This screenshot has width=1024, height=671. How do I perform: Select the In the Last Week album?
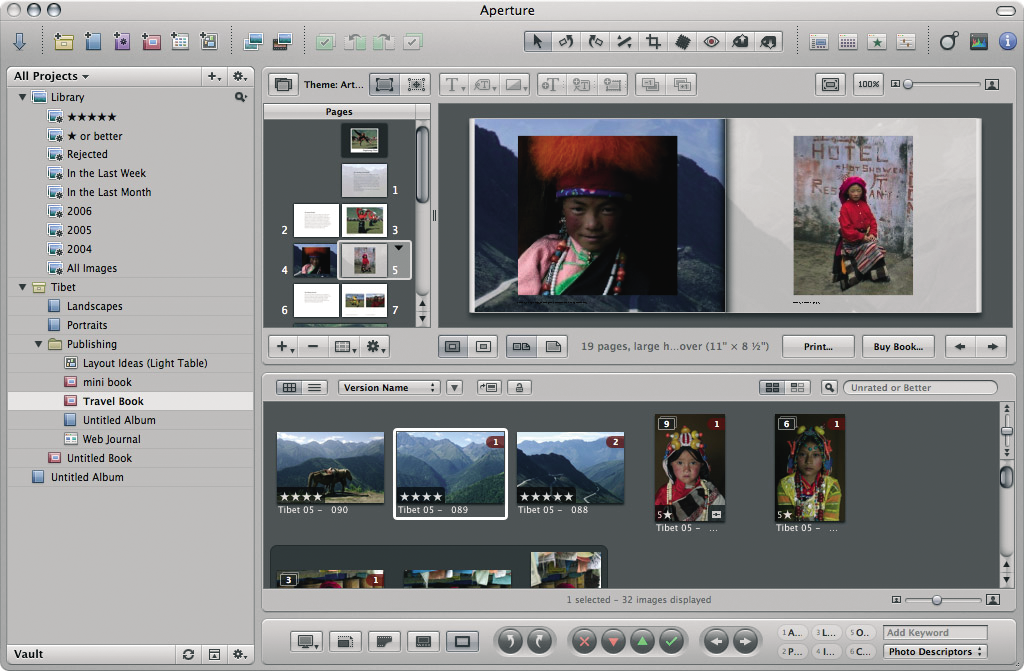[x=131, y=173]
